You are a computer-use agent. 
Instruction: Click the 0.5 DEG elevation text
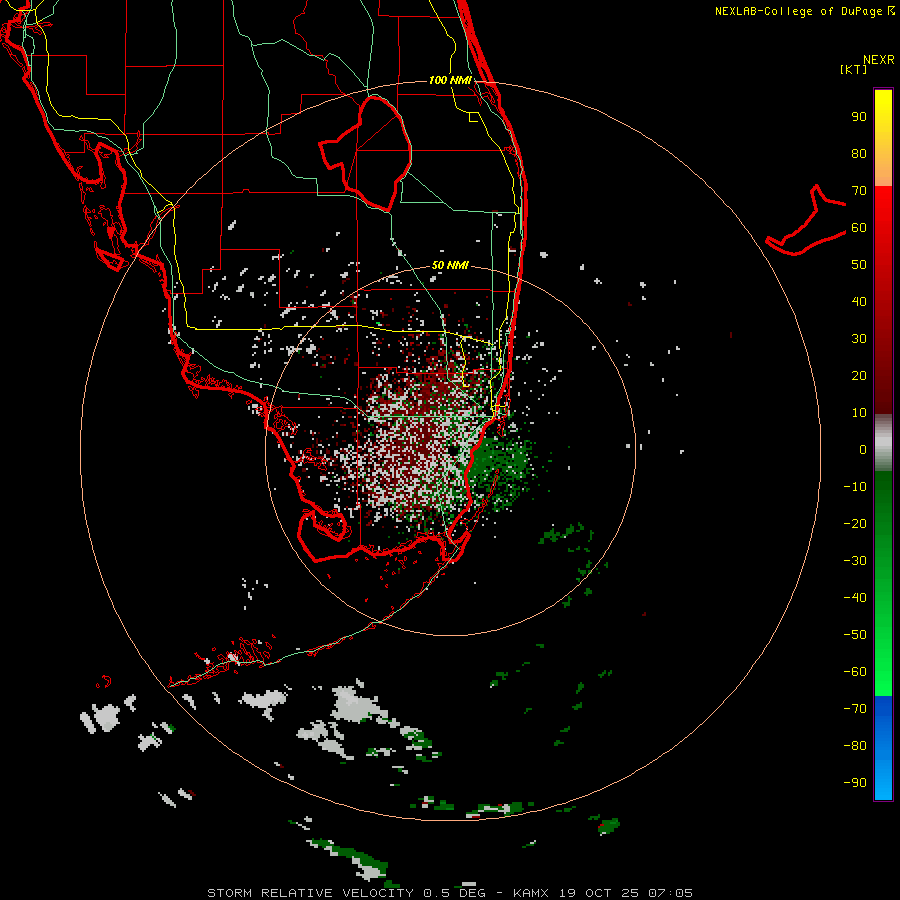tap(455, 893)
